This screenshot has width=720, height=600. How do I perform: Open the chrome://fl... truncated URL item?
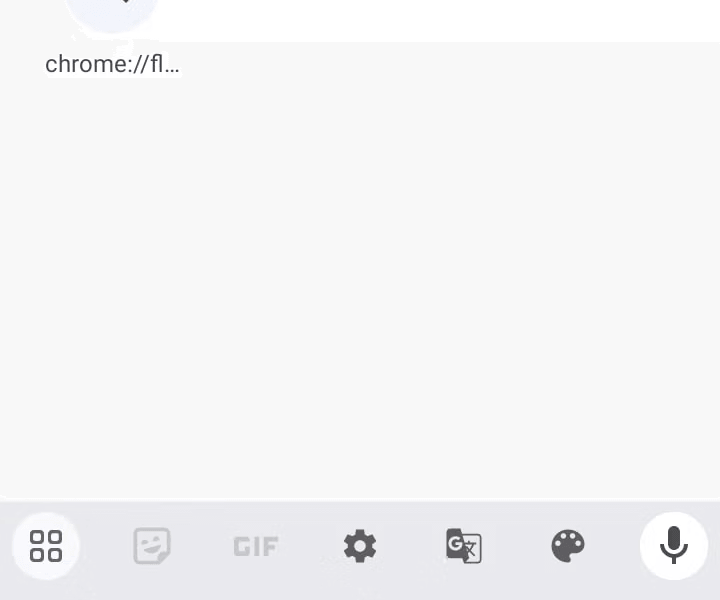pyautogui.click(x=112, y=64)
